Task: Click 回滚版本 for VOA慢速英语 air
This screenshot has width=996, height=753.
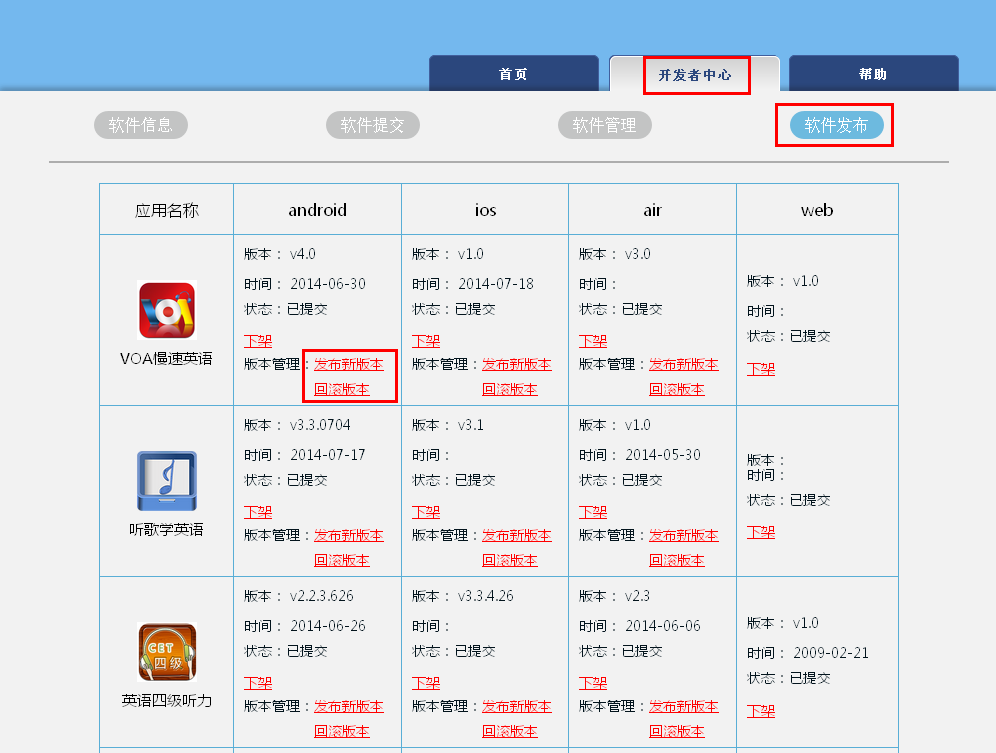Action: coord(676,390)
